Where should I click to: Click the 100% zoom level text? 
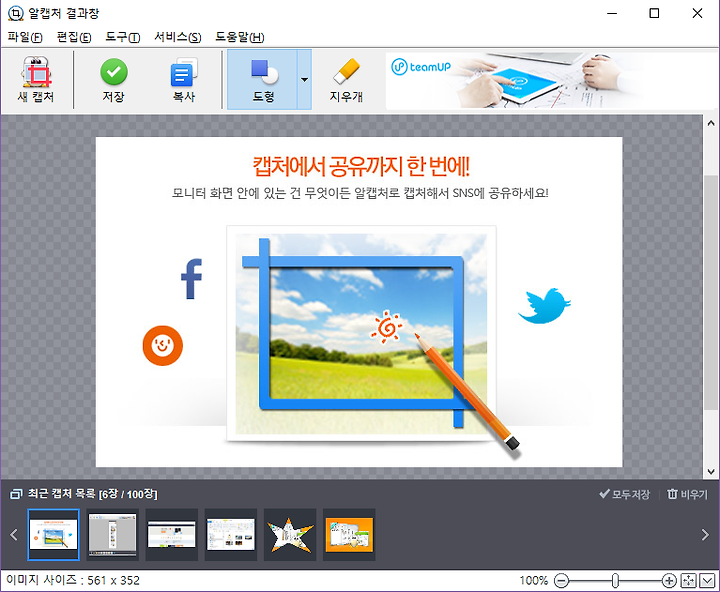click(534, 581)
